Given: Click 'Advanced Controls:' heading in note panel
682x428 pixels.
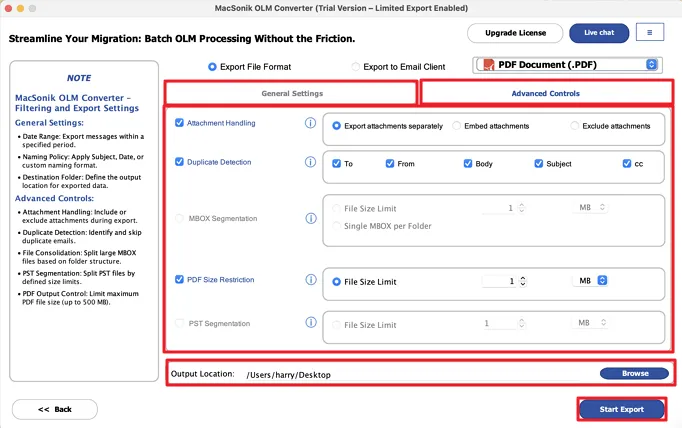Looking at the screenshot, I should click(x=54, y=198).
